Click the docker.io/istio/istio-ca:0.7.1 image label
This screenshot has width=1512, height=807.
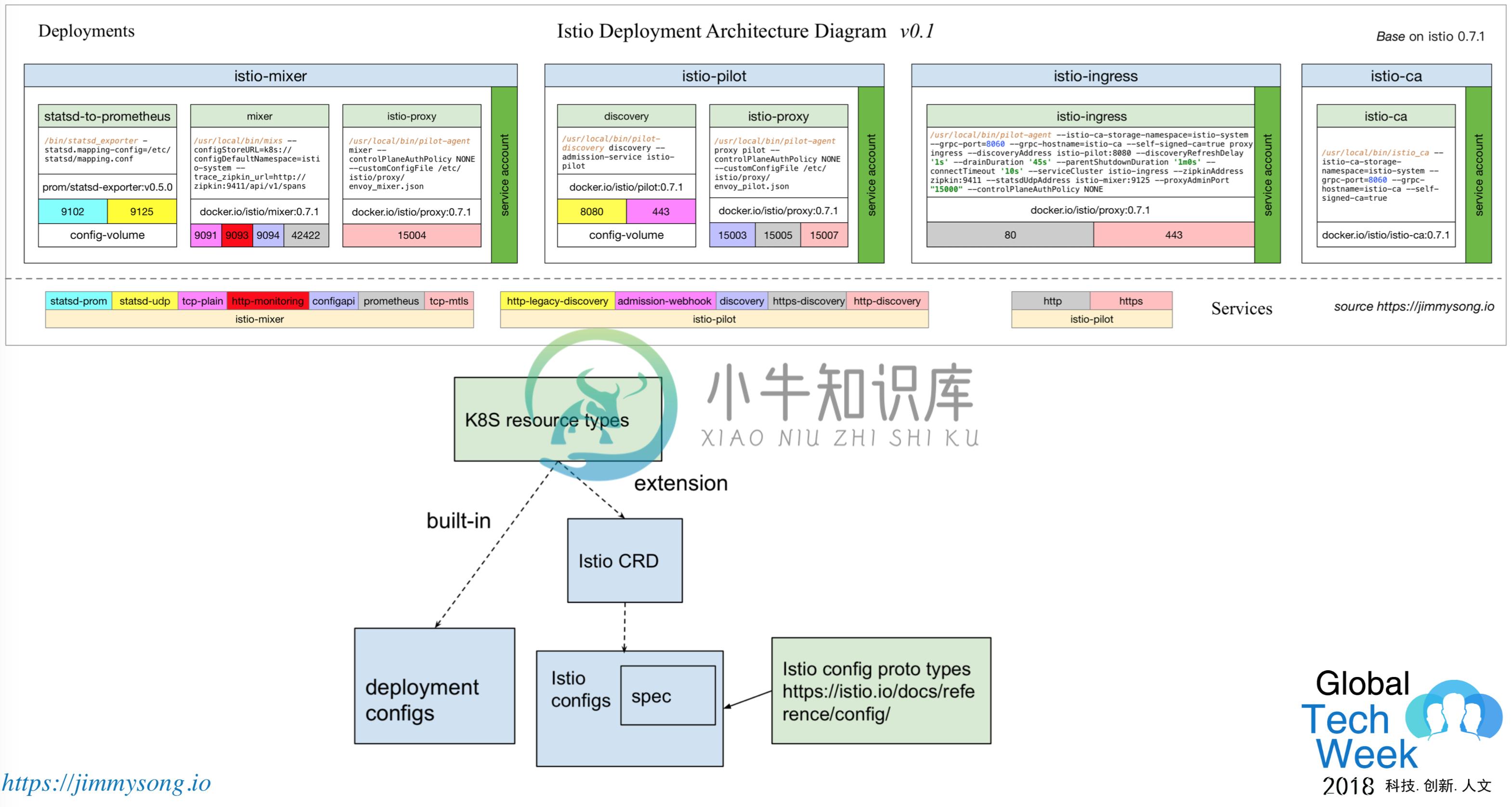click(1386, 235)
